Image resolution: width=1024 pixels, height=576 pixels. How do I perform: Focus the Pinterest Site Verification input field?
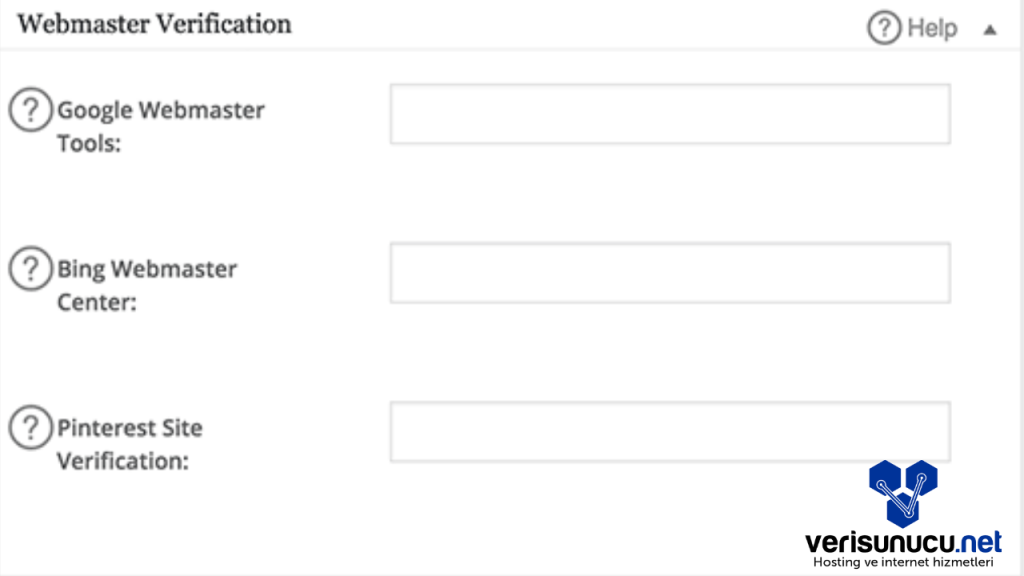tap(669, 432)
